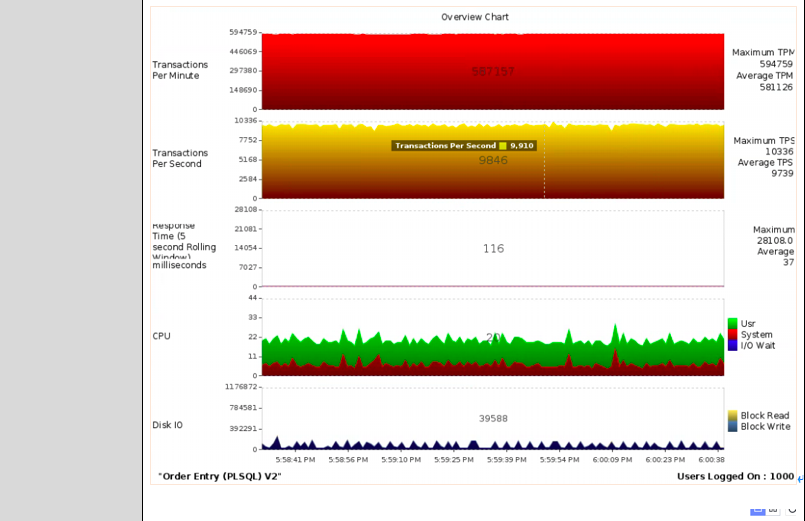Select the blue I/O Wait legend swatch
This screenshot has width=805, height=521.
coord(733,345)
